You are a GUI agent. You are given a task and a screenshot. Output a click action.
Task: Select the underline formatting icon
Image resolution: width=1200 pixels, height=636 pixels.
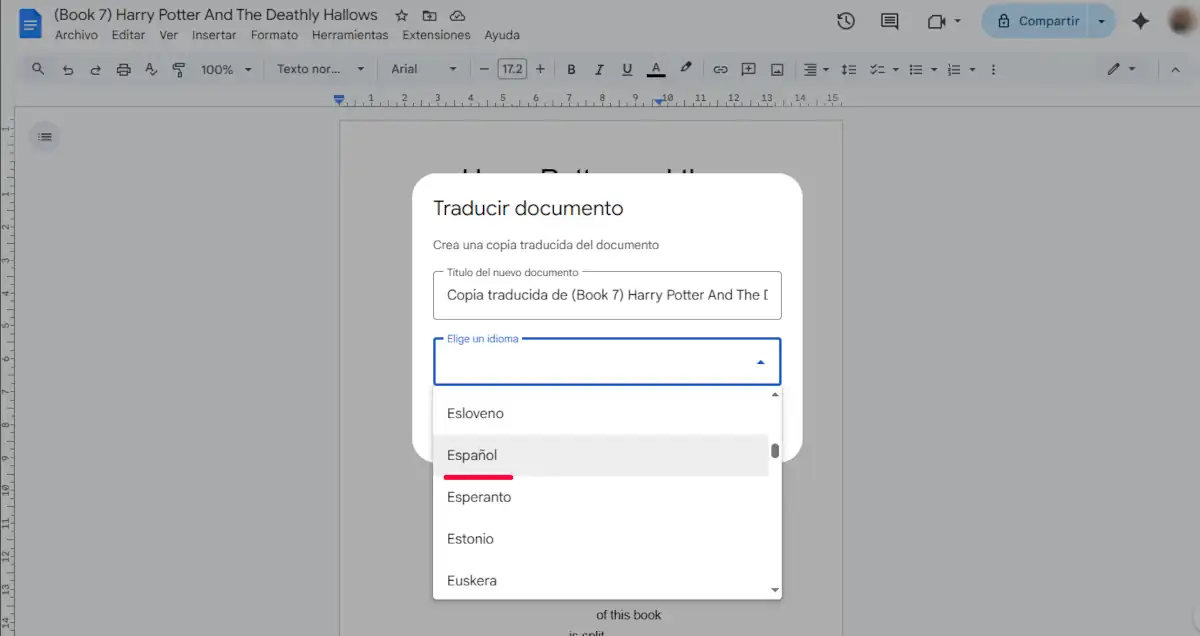pyautogui.click(x=627, y=69)
